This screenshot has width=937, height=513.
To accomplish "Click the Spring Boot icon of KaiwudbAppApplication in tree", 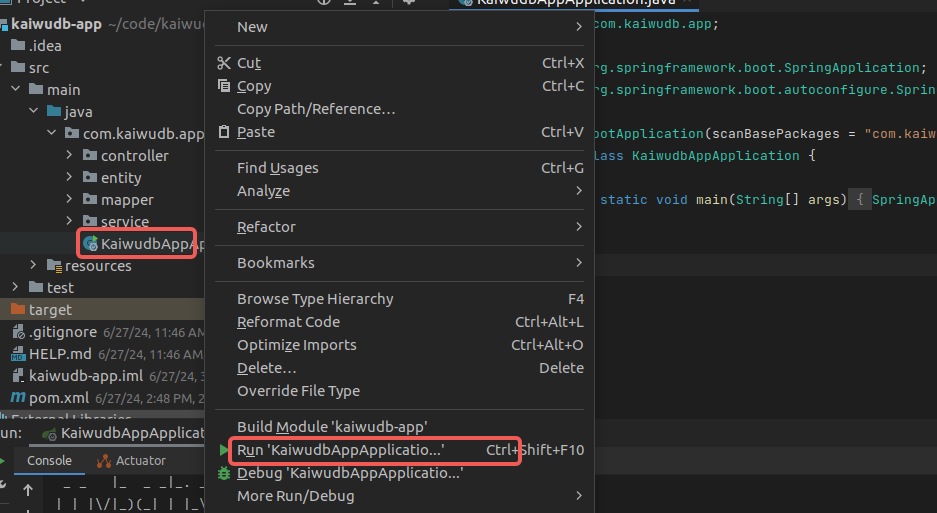I will 90,243.
